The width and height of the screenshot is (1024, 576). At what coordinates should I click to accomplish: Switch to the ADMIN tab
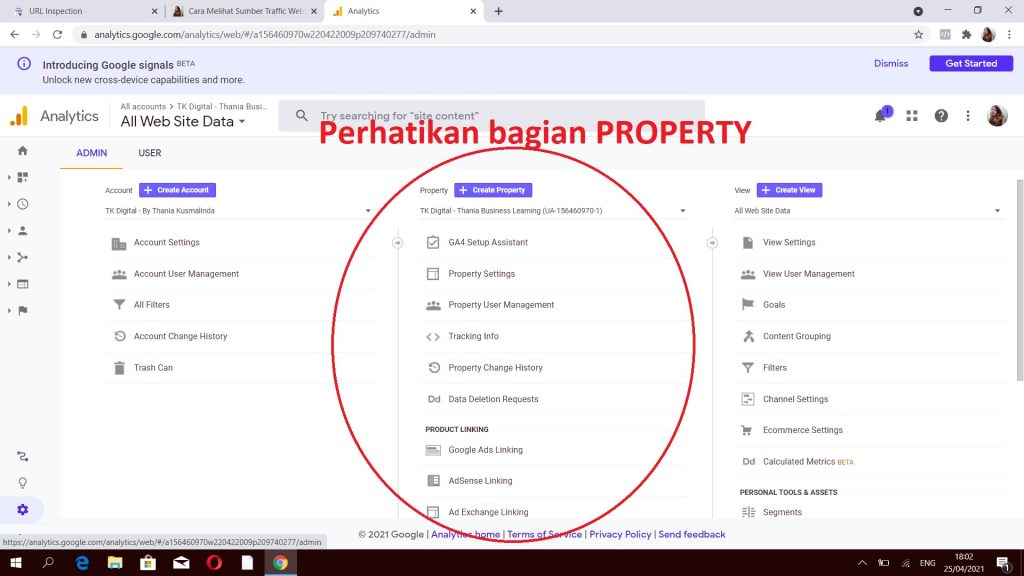(x=91, y=153)
